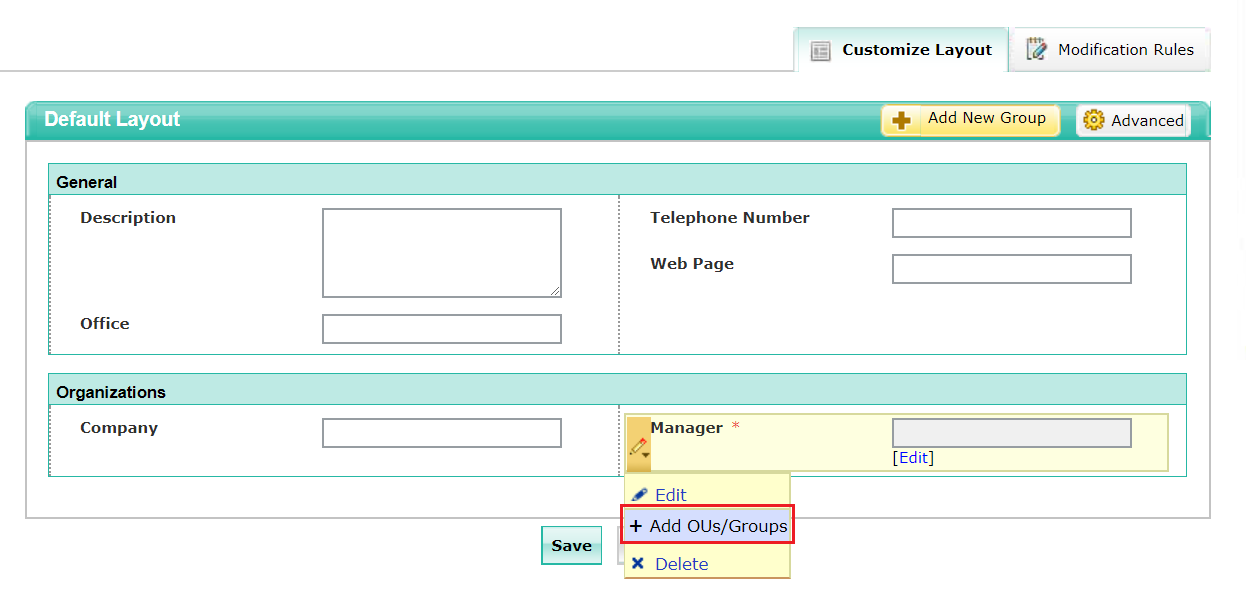The image size is (1246, 597).
Task: Click the Company input field
Action: (x=441, y=432)
